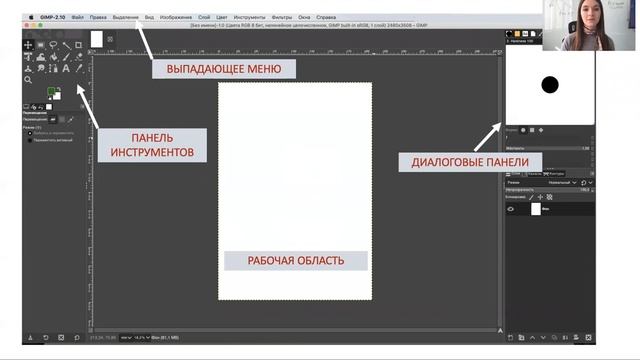Open the Patterns tab in top dock
Screen dimensions: 640x360
click(x=517, y=34)
